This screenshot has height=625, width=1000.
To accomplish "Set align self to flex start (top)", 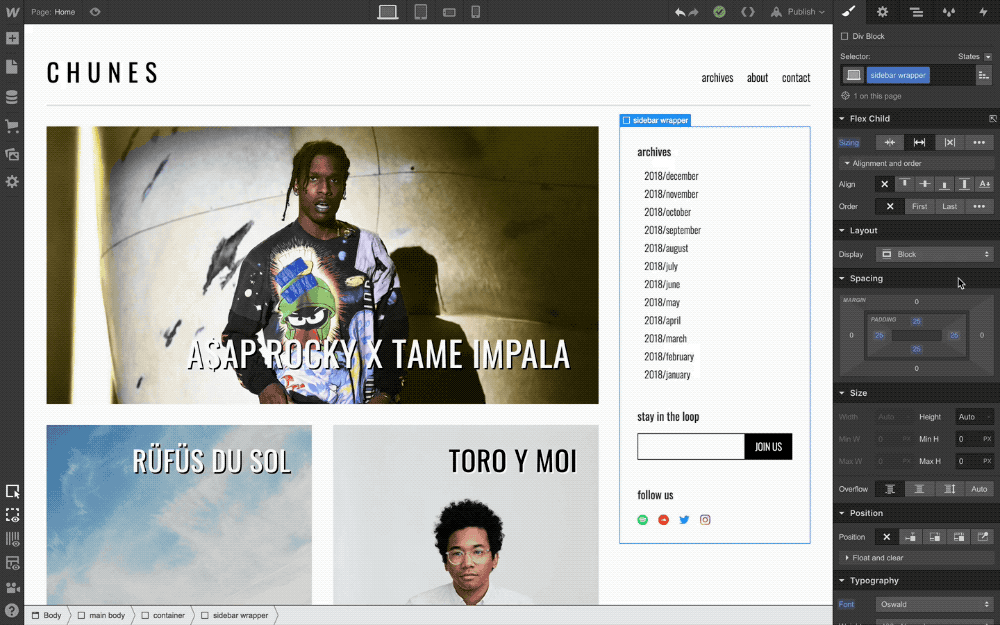I will pyautogui.click(x=904, y=184).
